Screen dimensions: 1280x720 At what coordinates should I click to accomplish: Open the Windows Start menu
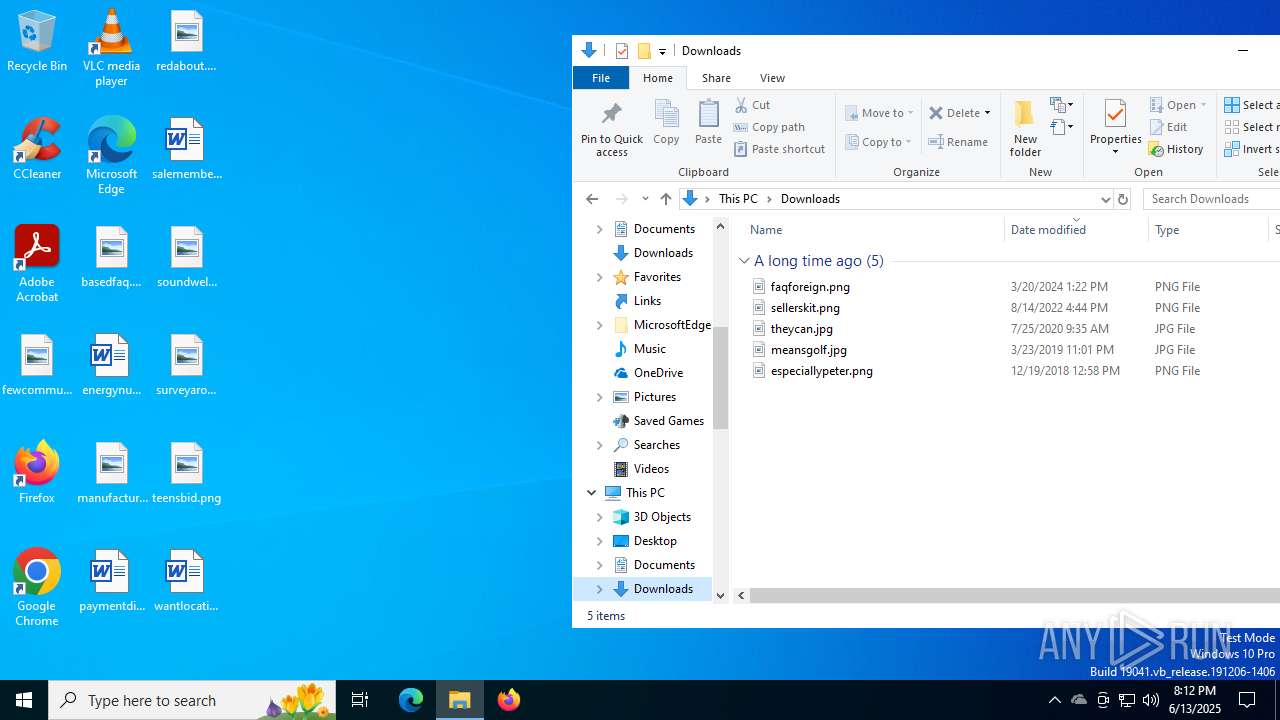[x=24, y=700]
